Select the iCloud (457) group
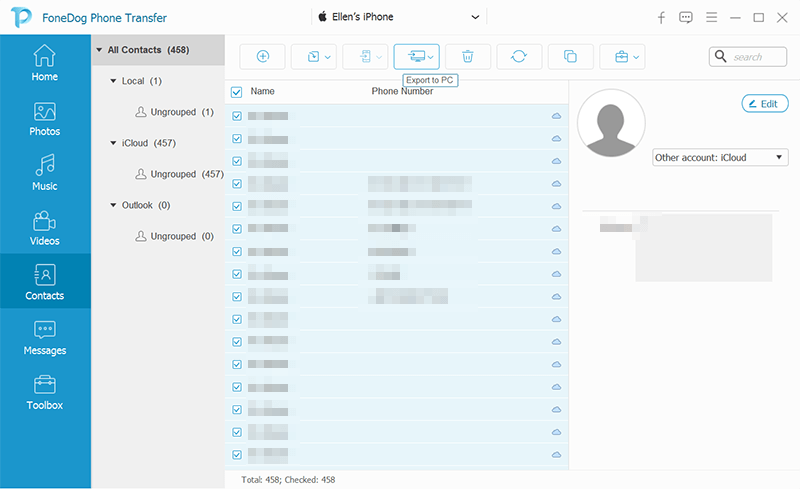 [148, 143]
